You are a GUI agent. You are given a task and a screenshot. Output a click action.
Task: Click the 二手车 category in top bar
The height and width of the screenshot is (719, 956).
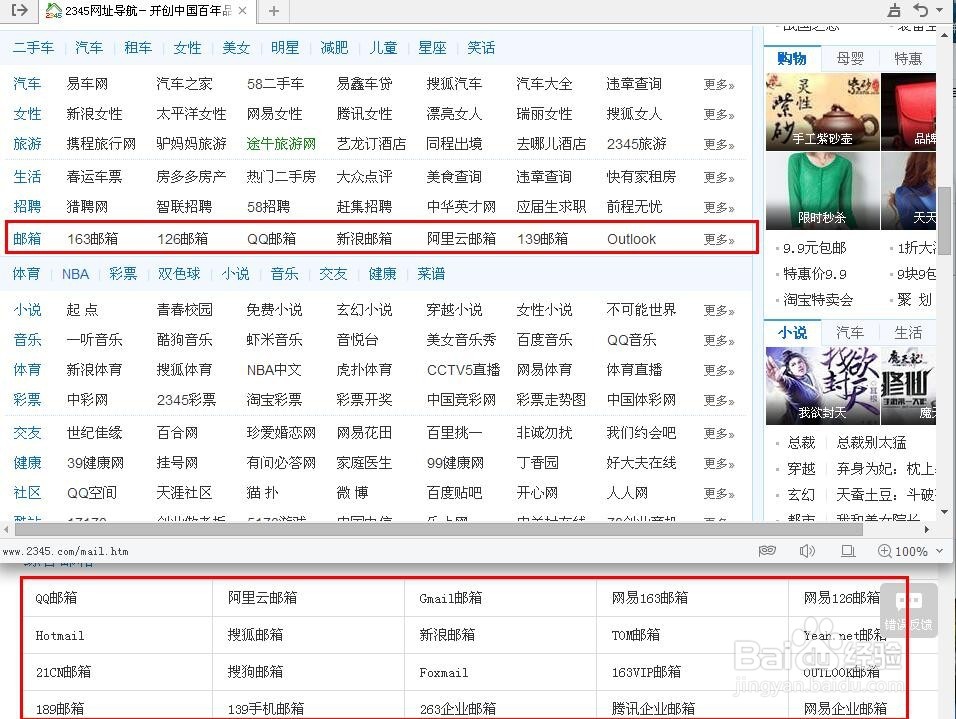[34, 48]
